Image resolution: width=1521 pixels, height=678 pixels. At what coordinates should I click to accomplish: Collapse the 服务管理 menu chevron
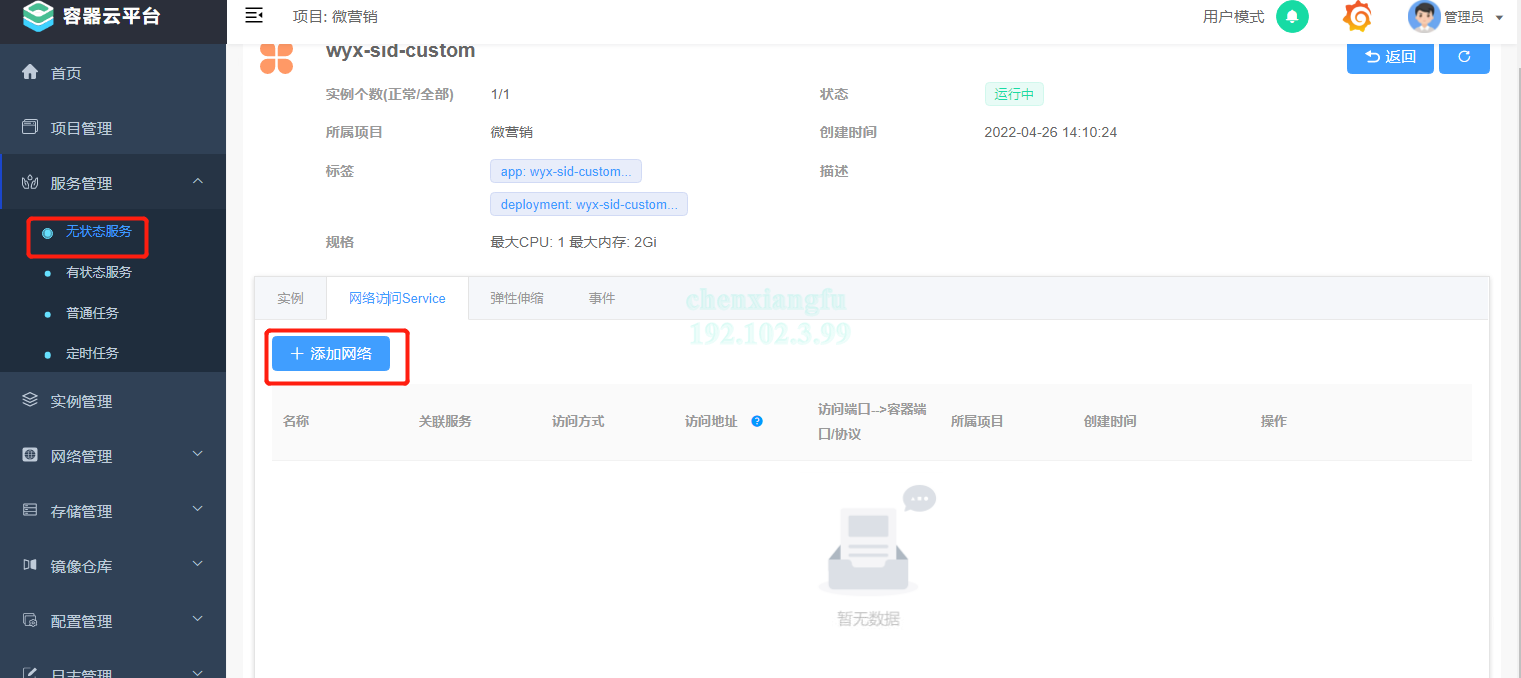[x=197, y=181]
